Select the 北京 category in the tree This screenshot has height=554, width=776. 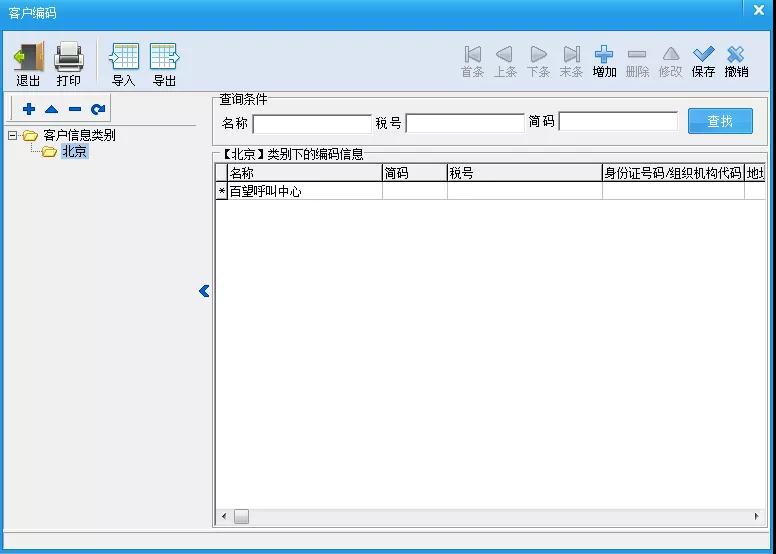(x=75, y=151)
